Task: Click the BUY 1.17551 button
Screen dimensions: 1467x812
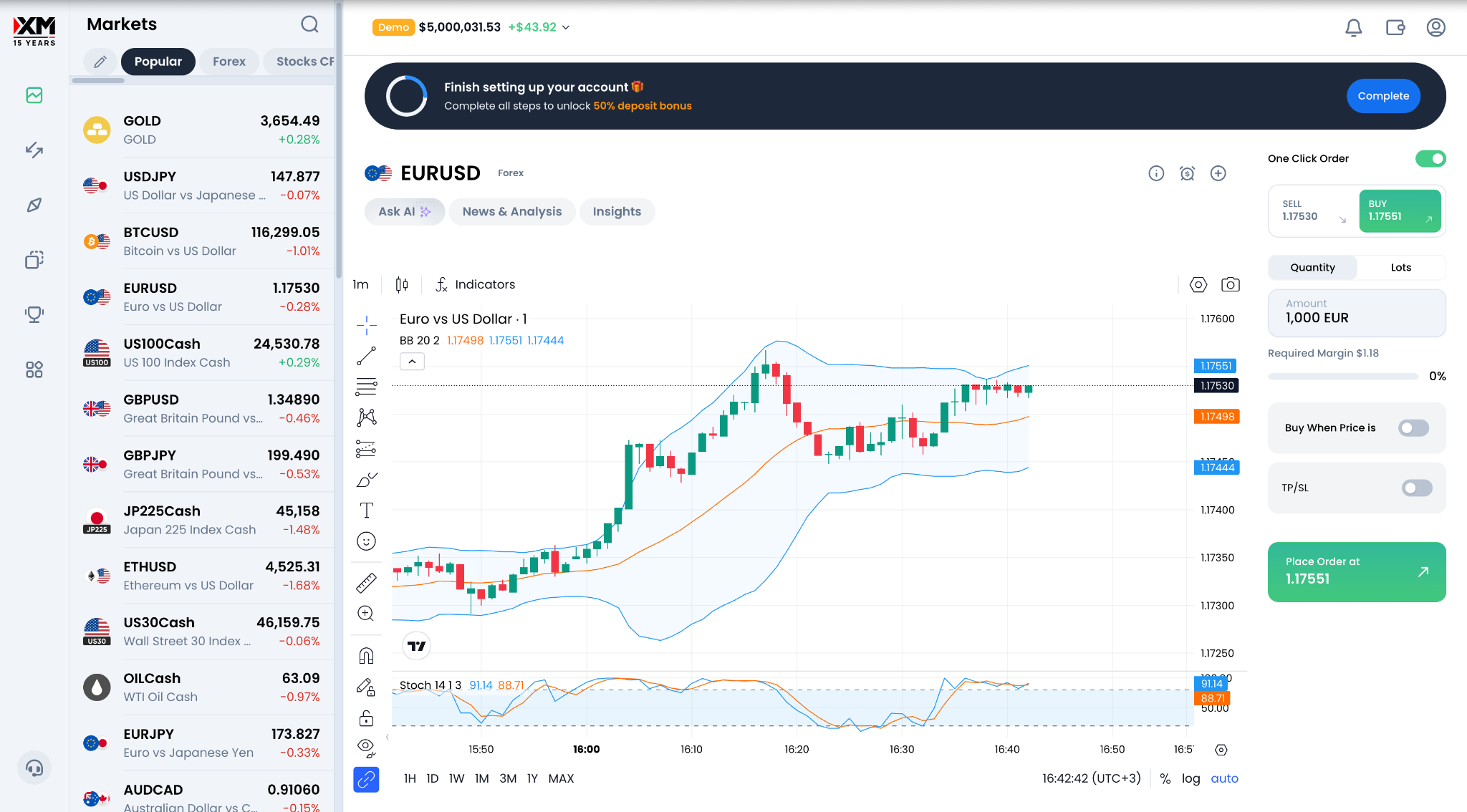Action: pos(1400,211)
